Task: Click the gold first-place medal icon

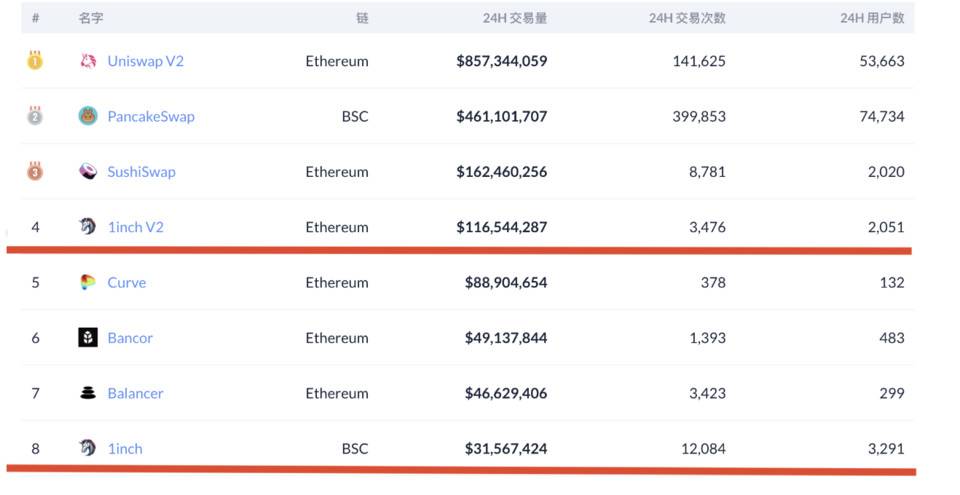Action: click(35, 60)
